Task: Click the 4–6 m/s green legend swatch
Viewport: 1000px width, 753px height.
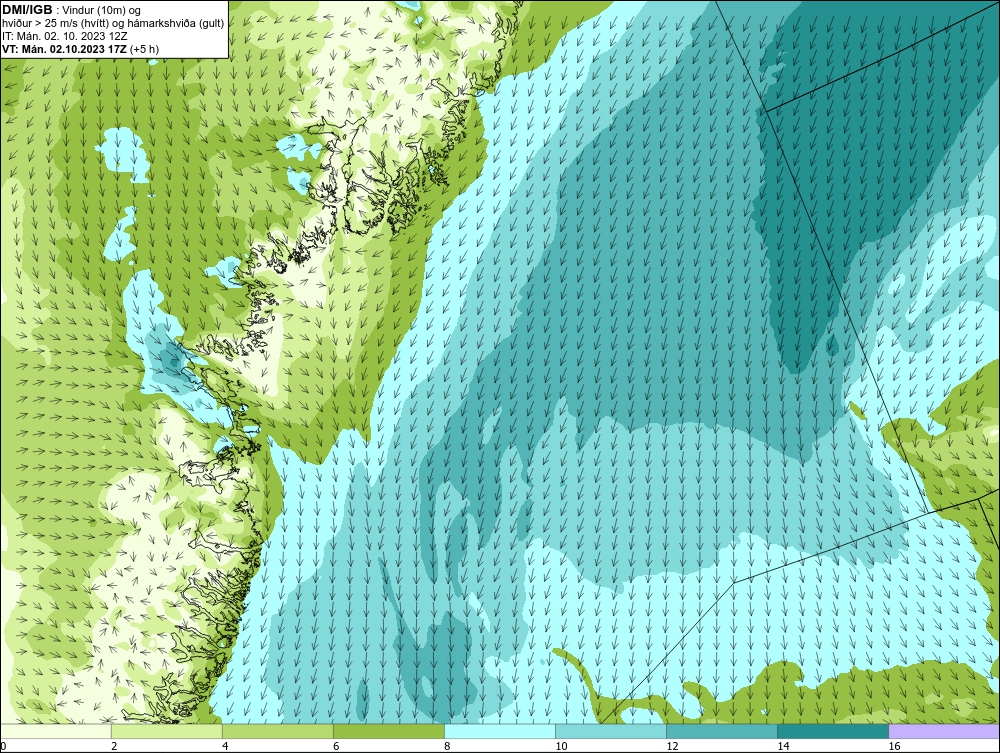Action: (x=277, y=731)
